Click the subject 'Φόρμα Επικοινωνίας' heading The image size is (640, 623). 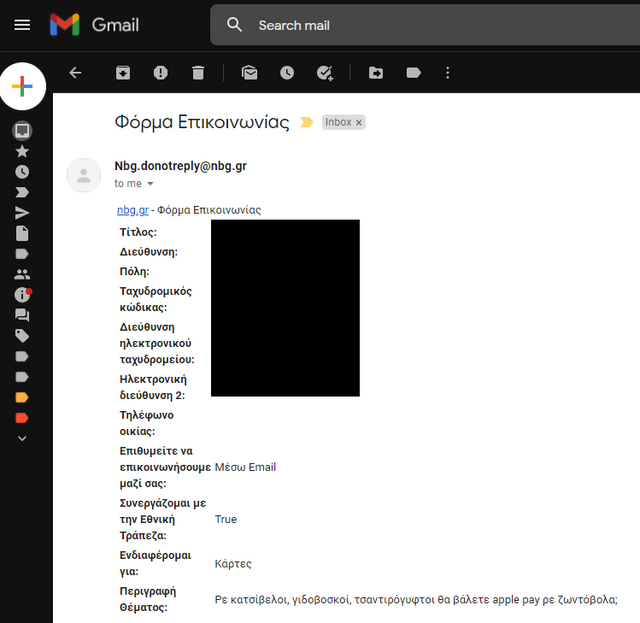click(202, 122)
